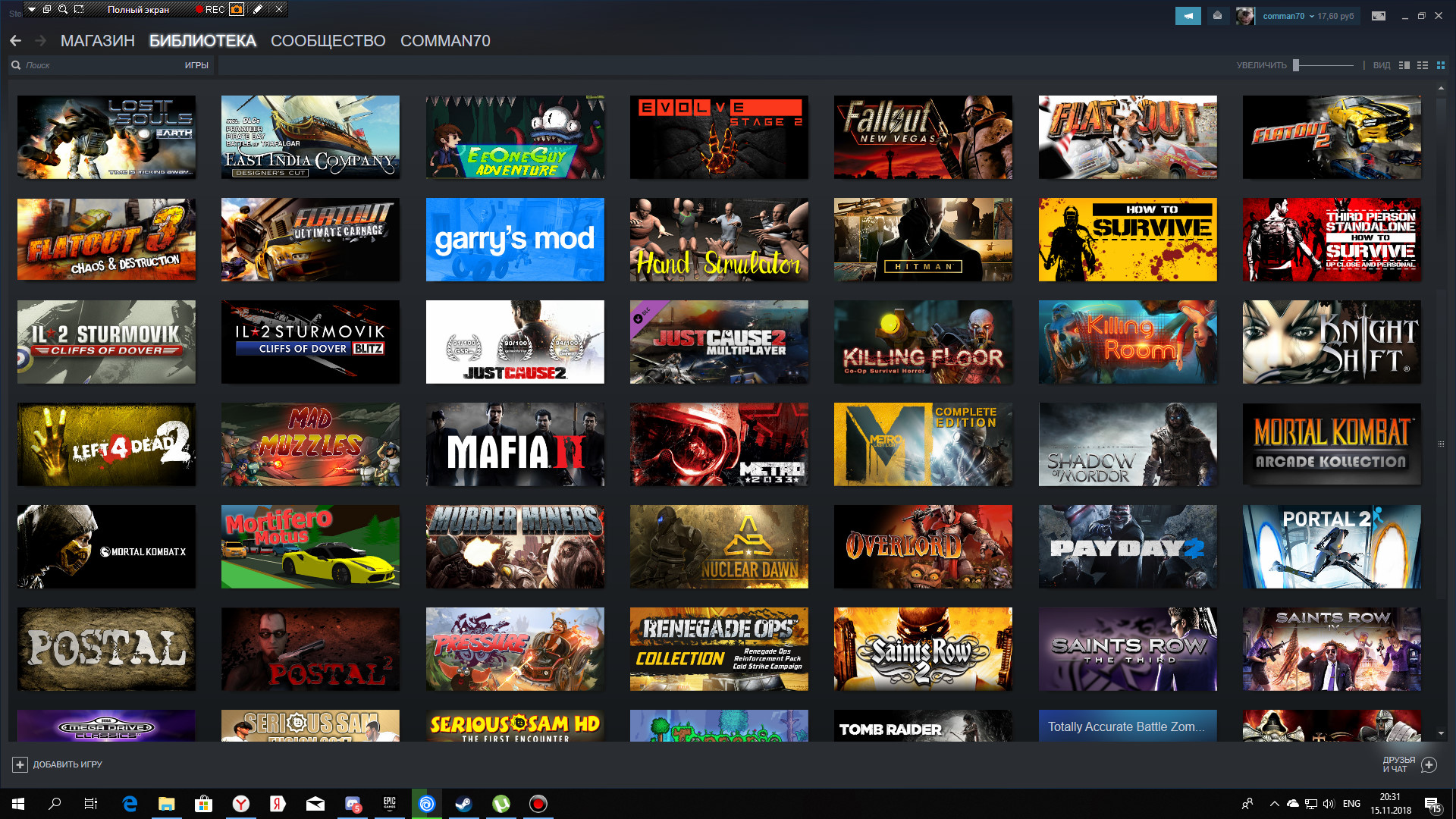Adjust the УВЕЛИЧИТЬ zoom slider
1456x819 pixels.
(1324, 65)
